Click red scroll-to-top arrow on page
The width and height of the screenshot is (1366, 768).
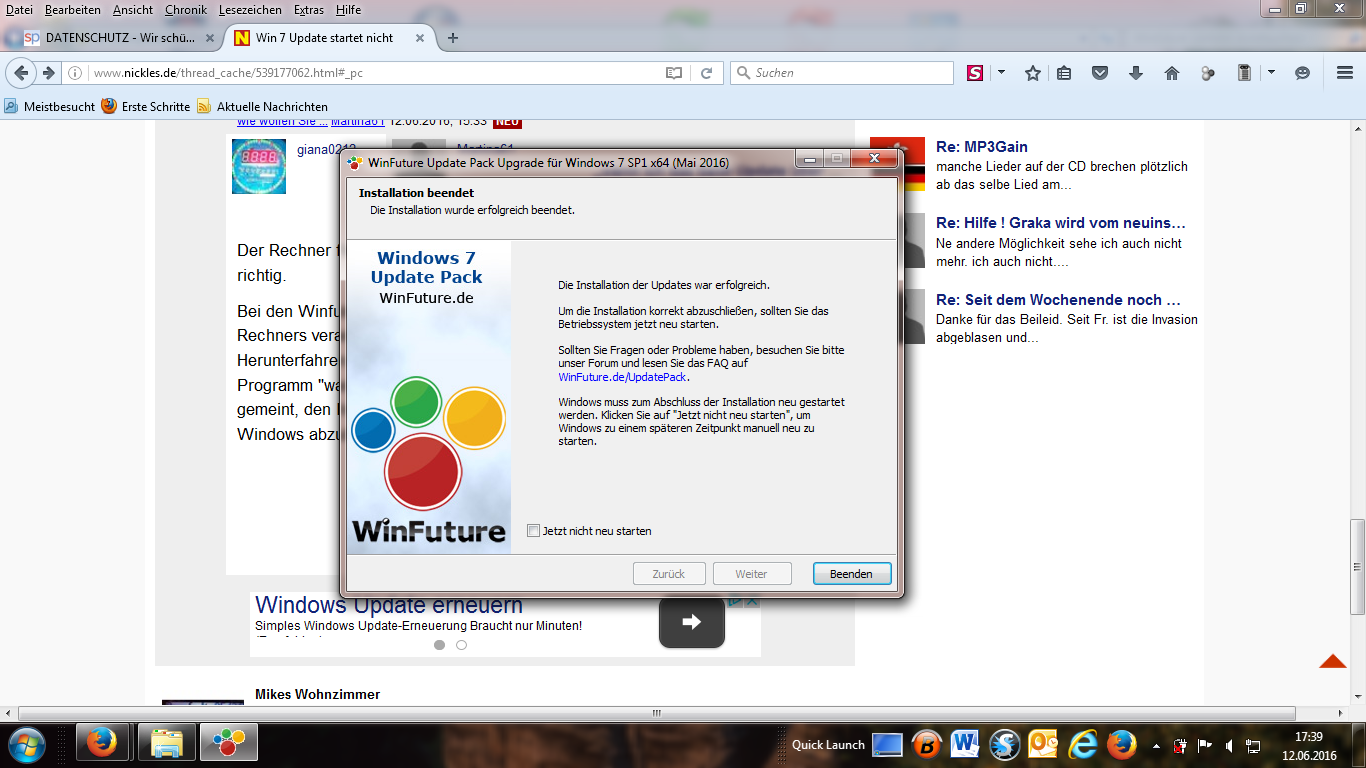point(1333,661)
